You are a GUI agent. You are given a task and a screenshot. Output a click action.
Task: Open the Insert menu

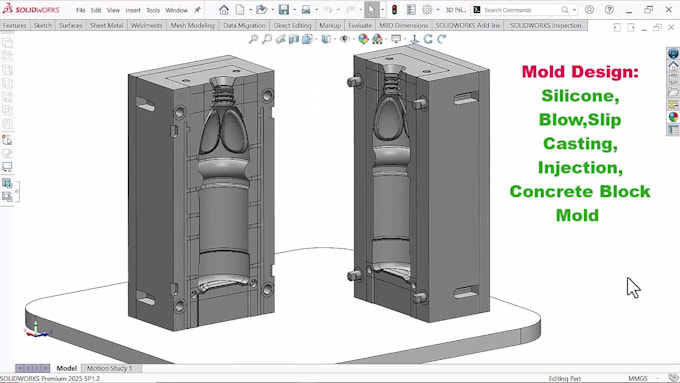pyautogui.click(x=133, y=10)
